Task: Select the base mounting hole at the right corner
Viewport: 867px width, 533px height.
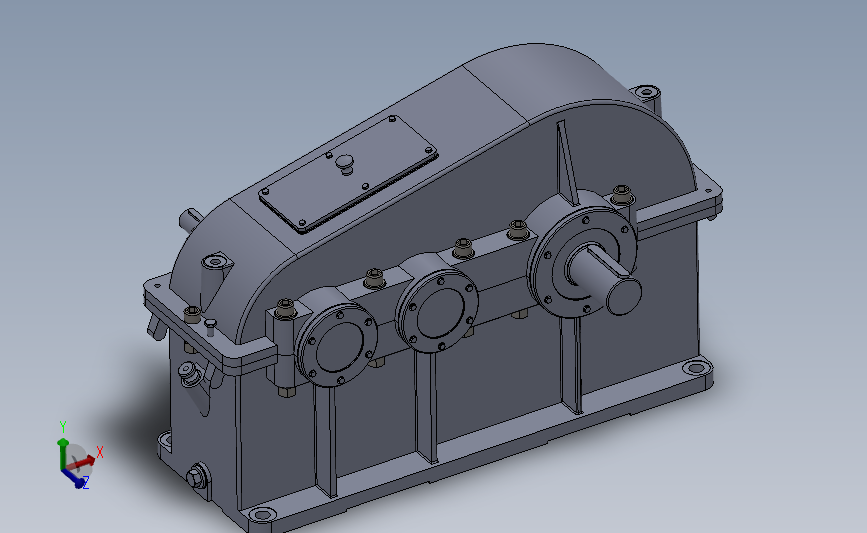Action: point(694,368)
